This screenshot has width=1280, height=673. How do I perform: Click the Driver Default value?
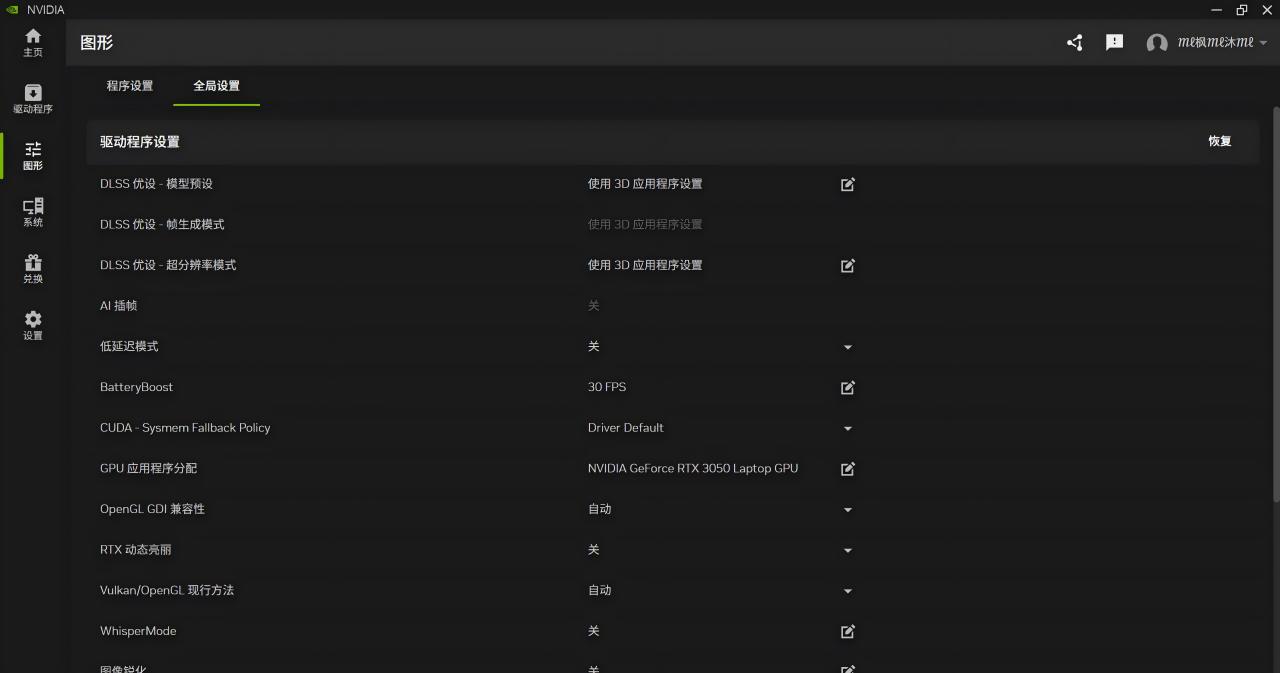[626, 428]
